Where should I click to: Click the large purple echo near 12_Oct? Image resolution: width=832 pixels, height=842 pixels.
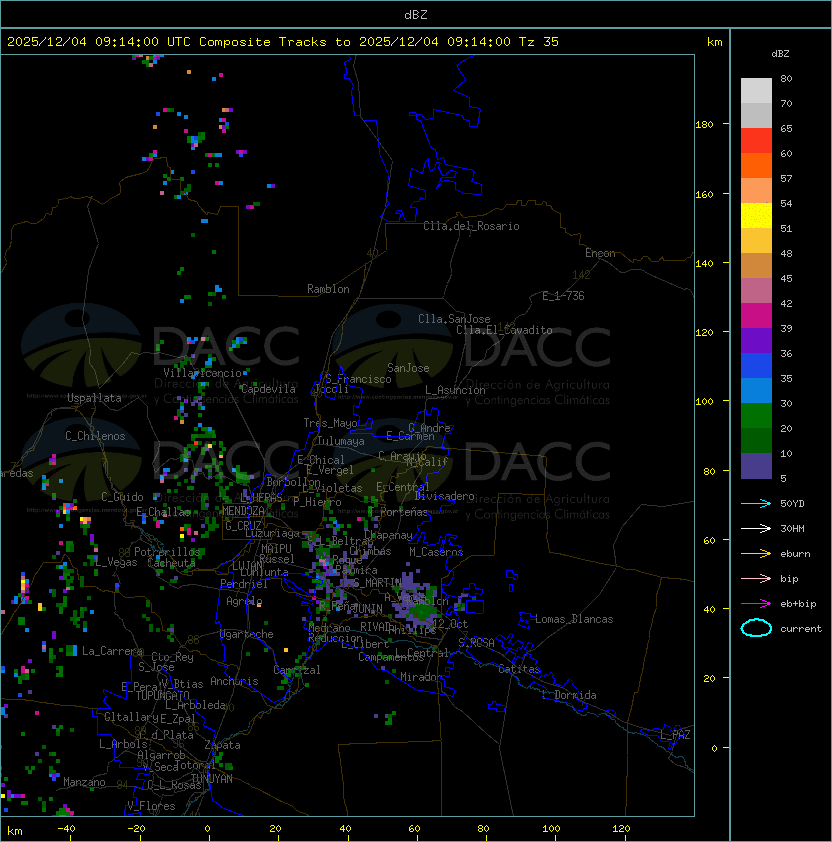414,598
